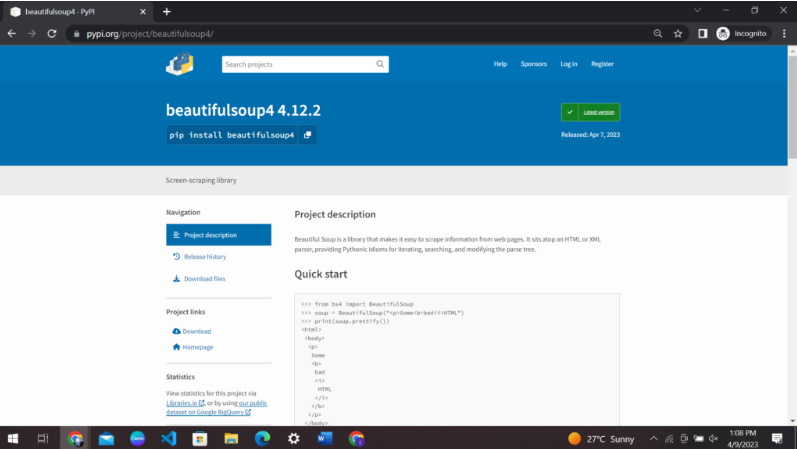The image size is (797, 449).
Task: Bookmark this page with the star icon
Action: 678,33
